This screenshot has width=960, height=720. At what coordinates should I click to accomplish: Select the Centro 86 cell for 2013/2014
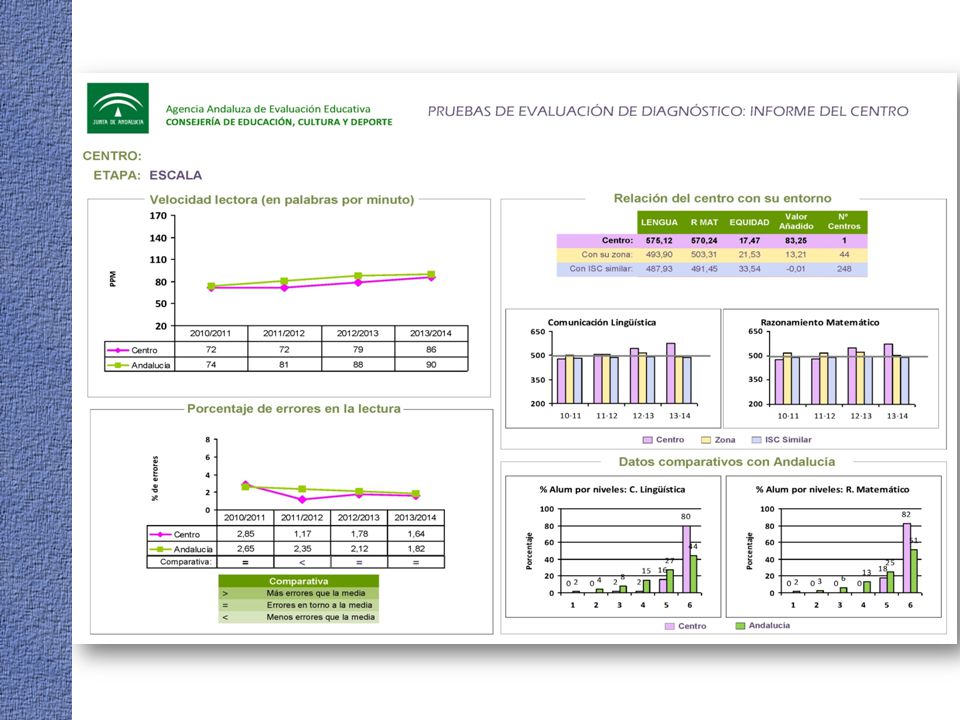(x=431, y=350)
